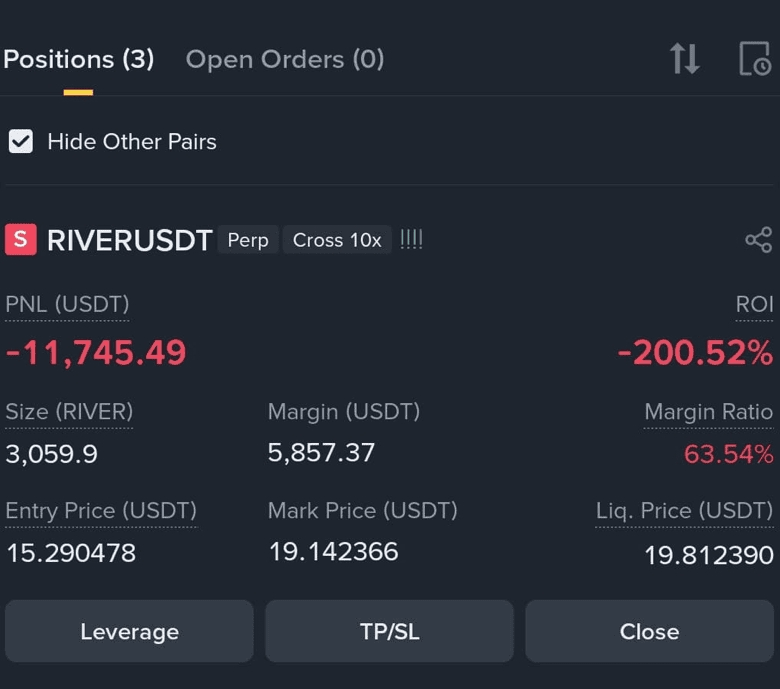Click the sort positions arrows icon
The height and width of the screenshot is (689, 780).
point(684,59)
